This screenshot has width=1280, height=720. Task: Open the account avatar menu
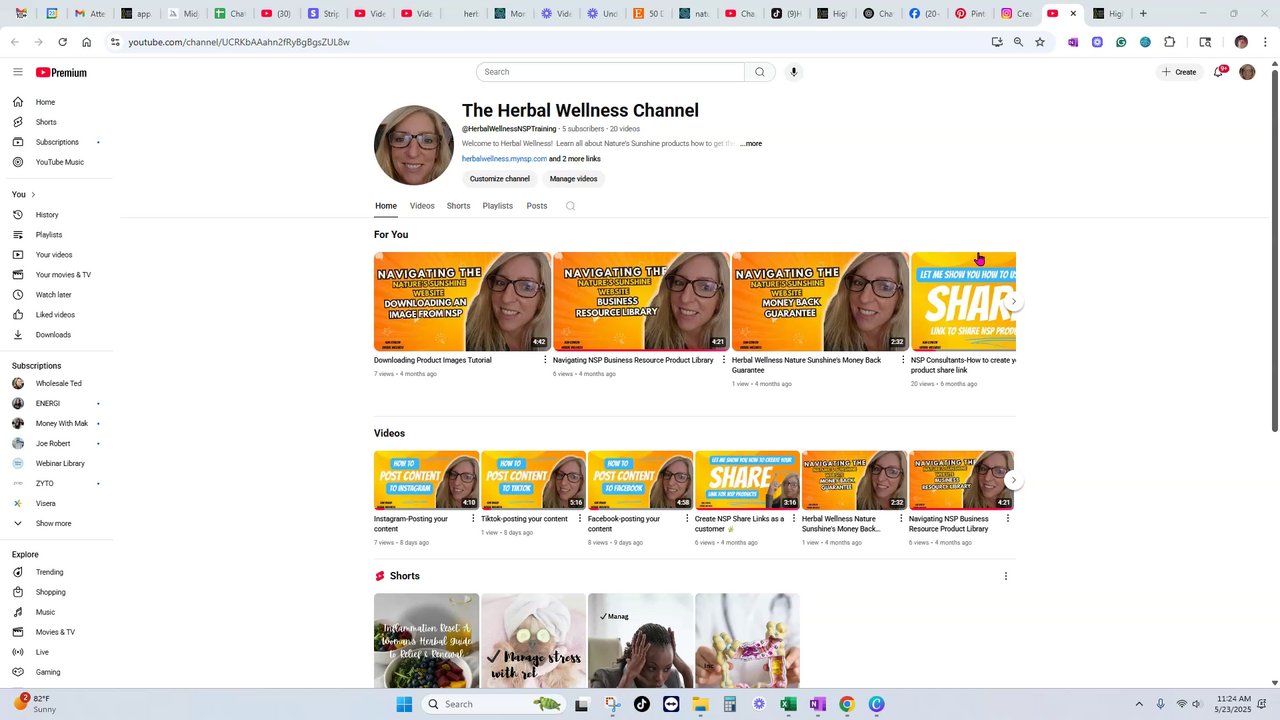[x=1247, y=72]
